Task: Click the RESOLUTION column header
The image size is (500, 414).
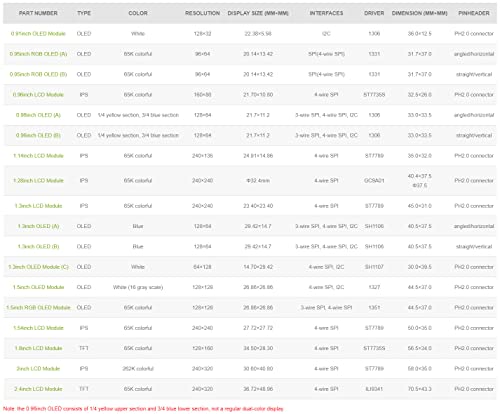Action: [202, 13]
